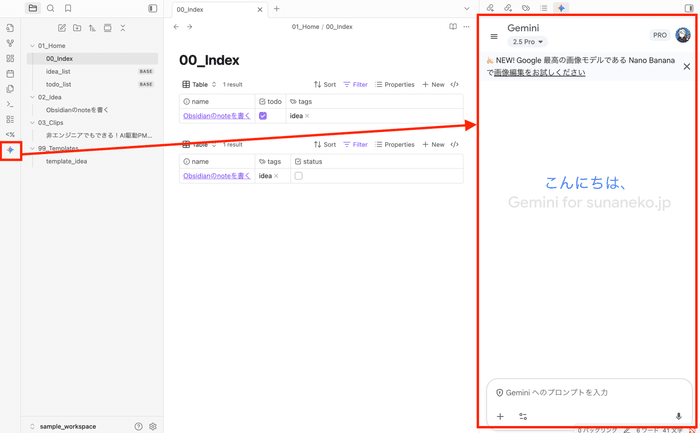Collapse the right sidebar panel icon
Image resolution: width=700 pixels, height=433 pixels.
[x=689, y=8]
